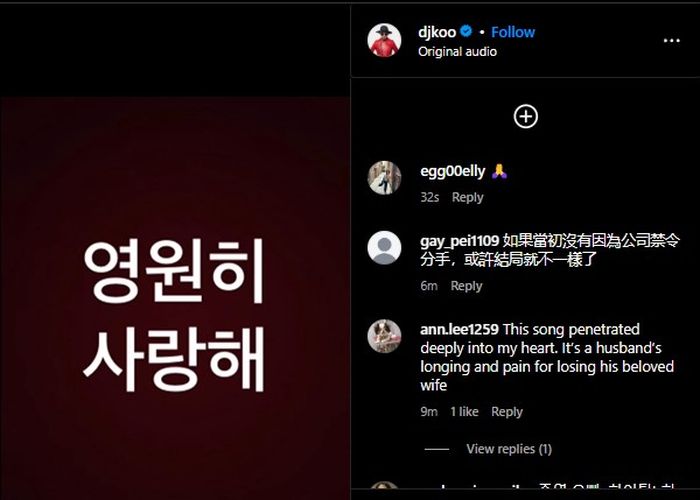The width and height of the screenshot is (700, 500).
Task: Click the circled plus load more comments icon
Action: tap(525, 117)
